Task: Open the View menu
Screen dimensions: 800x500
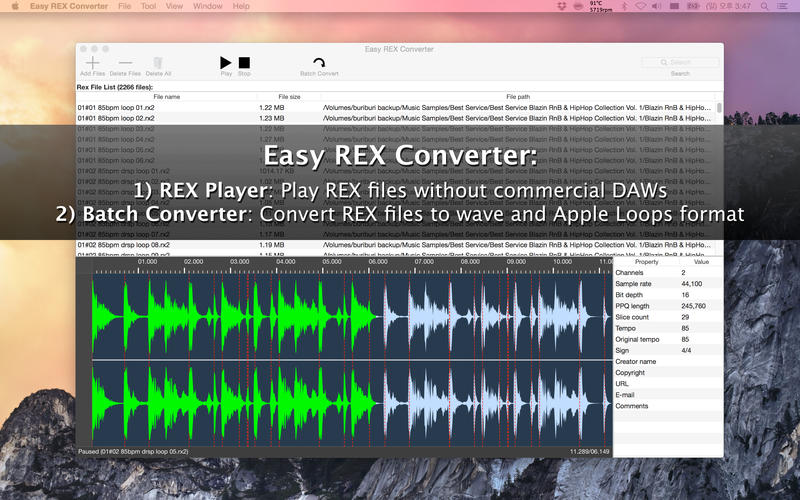Action: click(174, 6)
